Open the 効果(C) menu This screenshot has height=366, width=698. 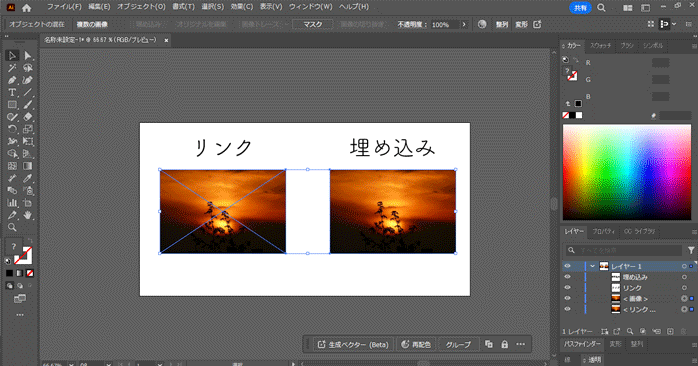tap(242, 7)
